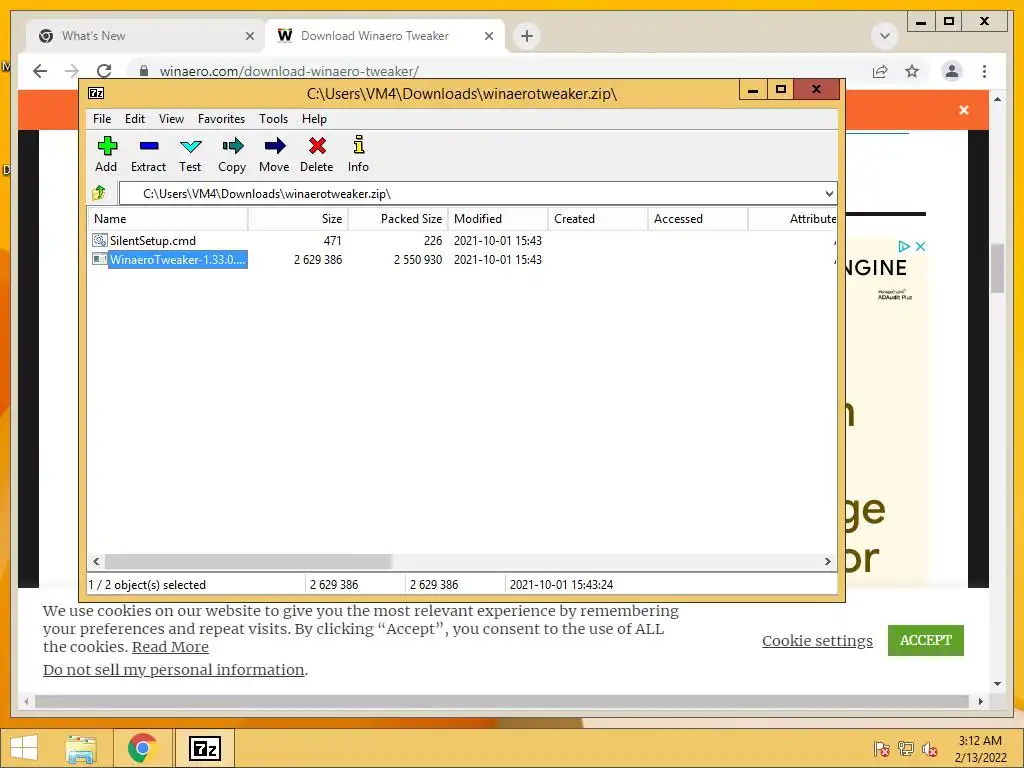
Task: Sort by the Created column header
Action: pos(598,219)
